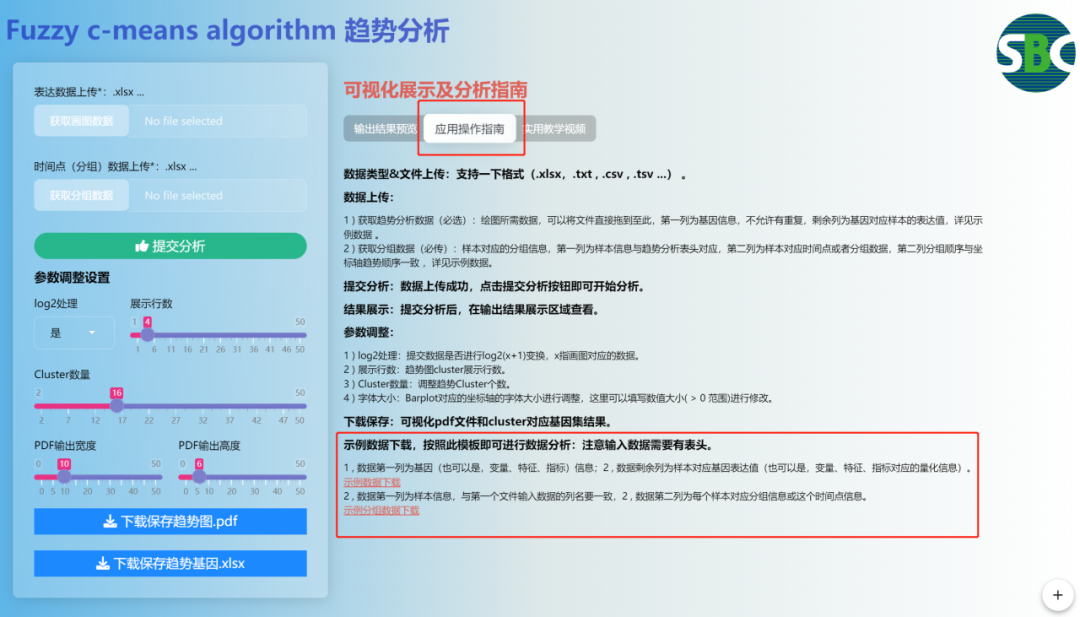Click the 展示行数 slider handle
1080x617 pixels.
[x=147, y=335]
